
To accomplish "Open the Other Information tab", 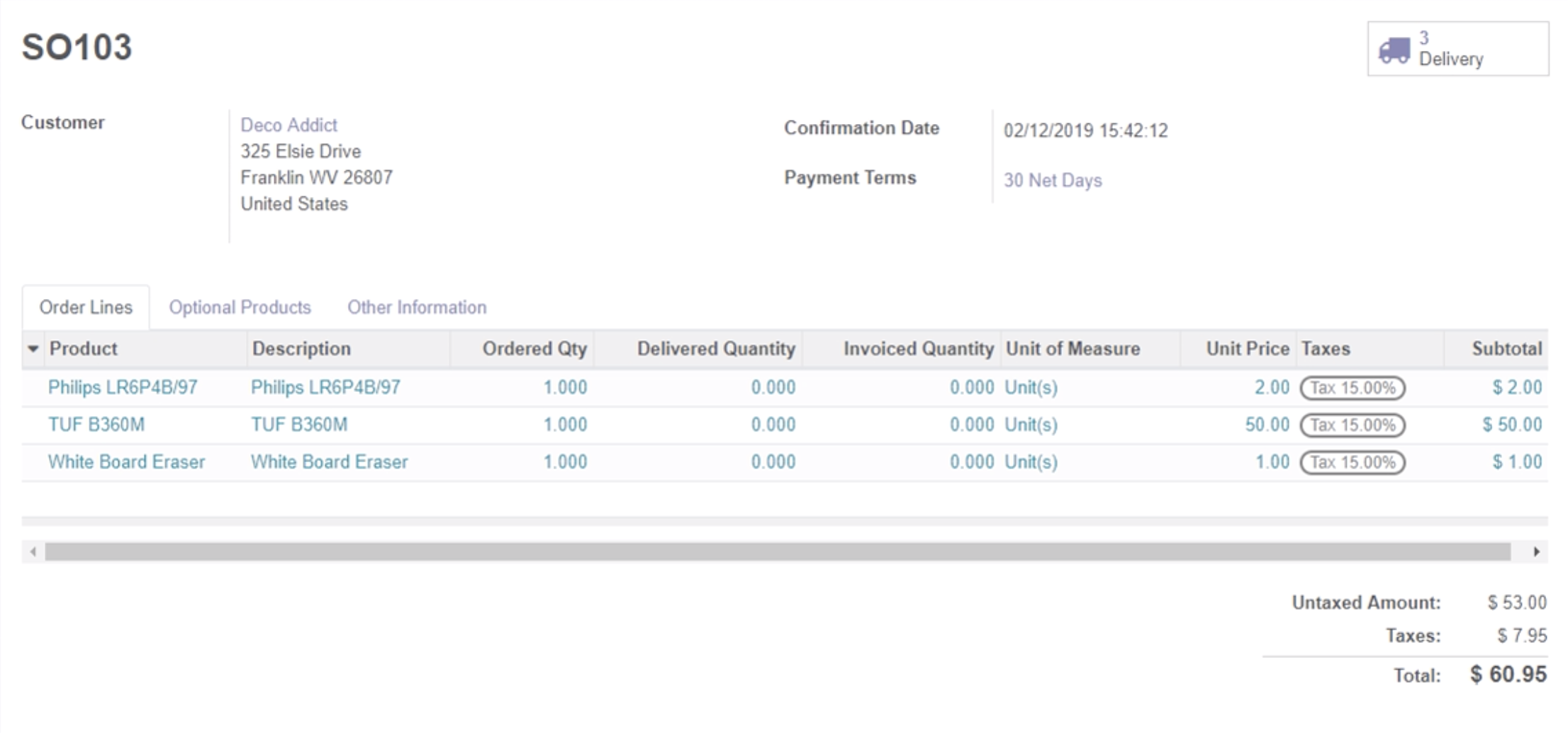I will coord(417,307).
